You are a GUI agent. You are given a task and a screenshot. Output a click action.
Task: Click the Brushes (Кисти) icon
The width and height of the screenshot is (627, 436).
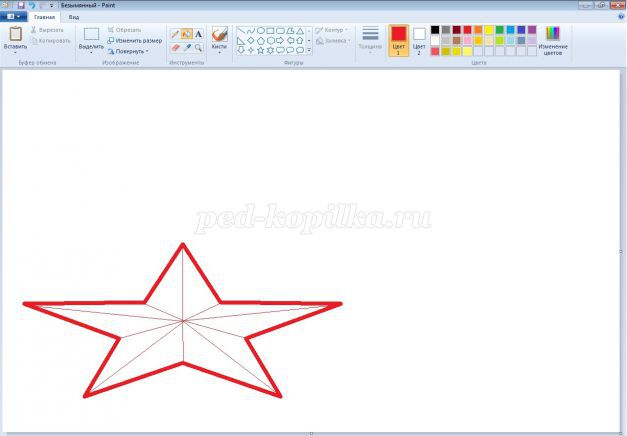[x=220, y=34]
